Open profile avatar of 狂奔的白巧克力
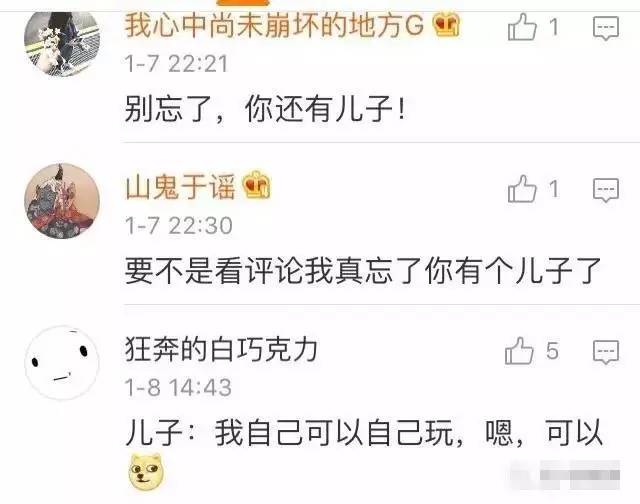640x504 pixels. pyautogui.click(x=62, y=362)
